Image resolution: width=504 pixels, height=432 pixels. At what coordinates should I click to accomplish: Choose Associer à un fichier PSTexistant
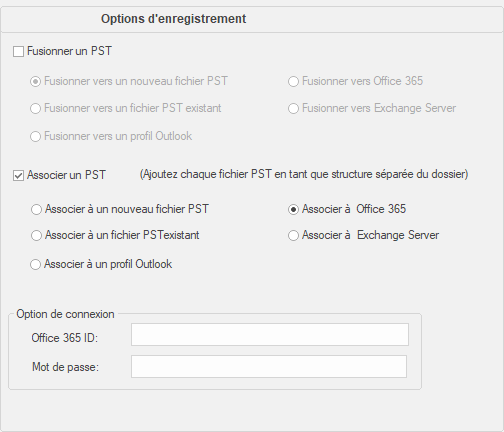click(x=36, y=235)
